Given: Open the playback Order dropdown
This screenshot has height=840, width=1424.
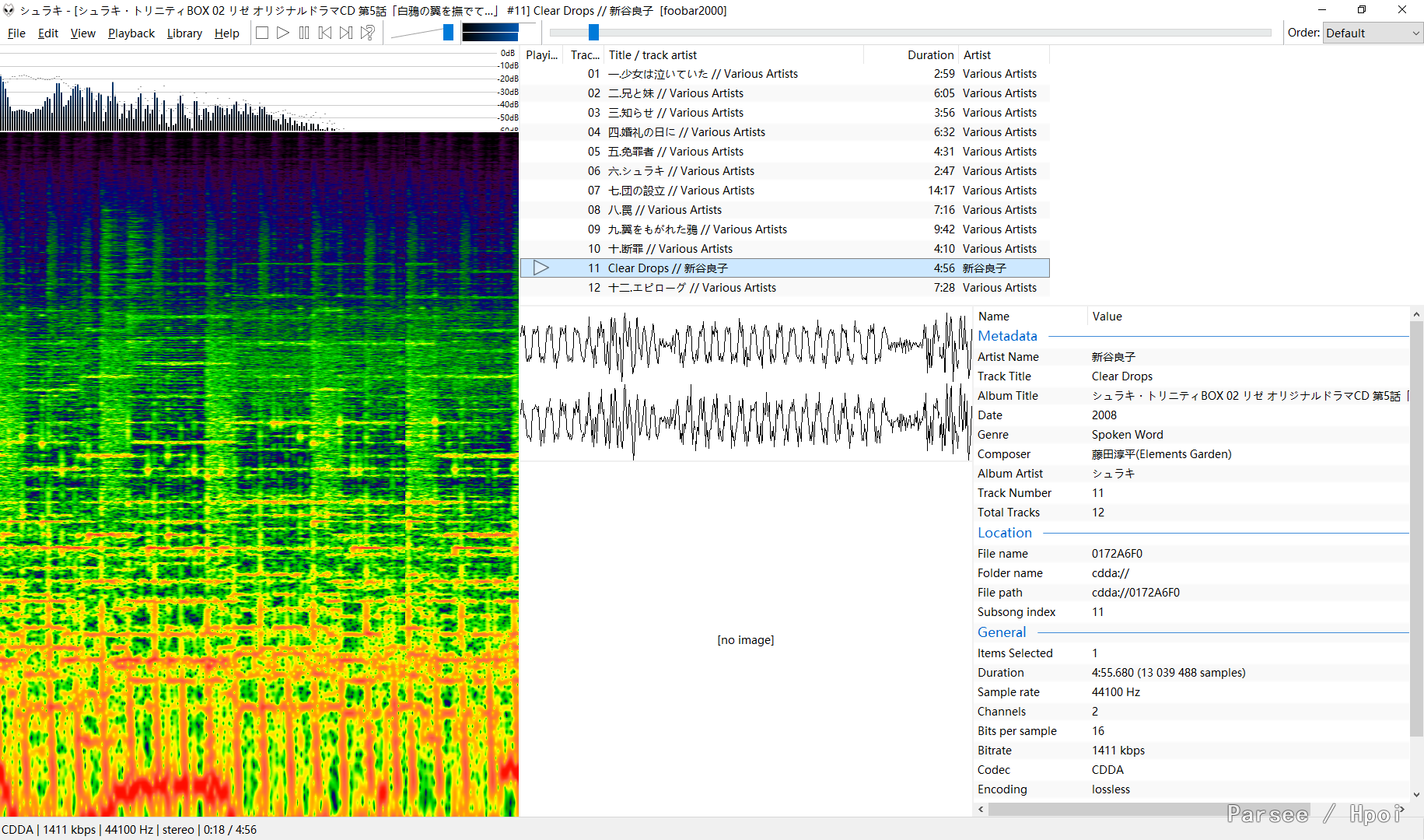Looking at the screenshot, I should [1372, 33].
